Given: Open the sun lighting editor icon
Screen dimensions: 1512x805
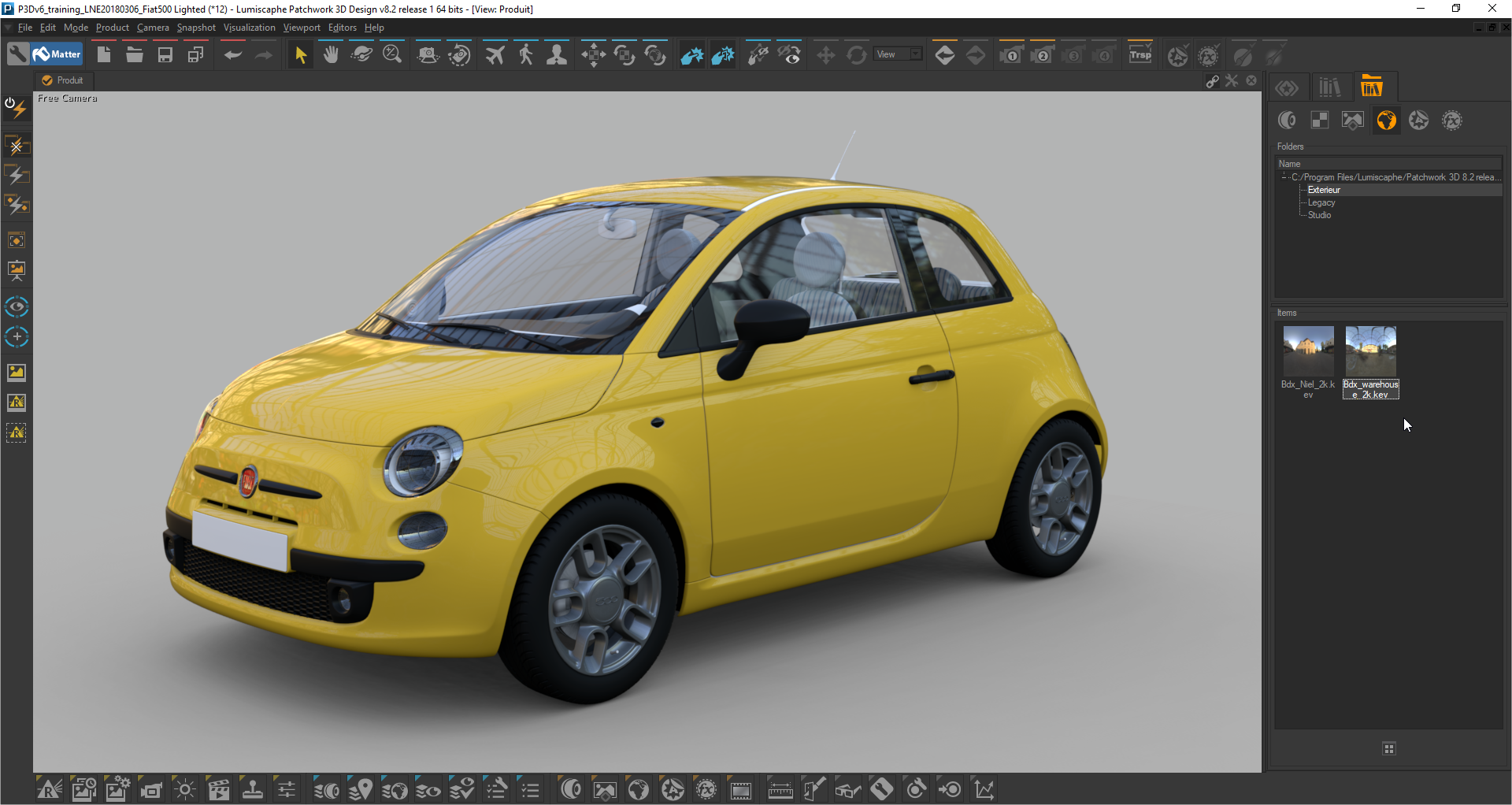Looking at the screenshot, I should pos(185,789).
